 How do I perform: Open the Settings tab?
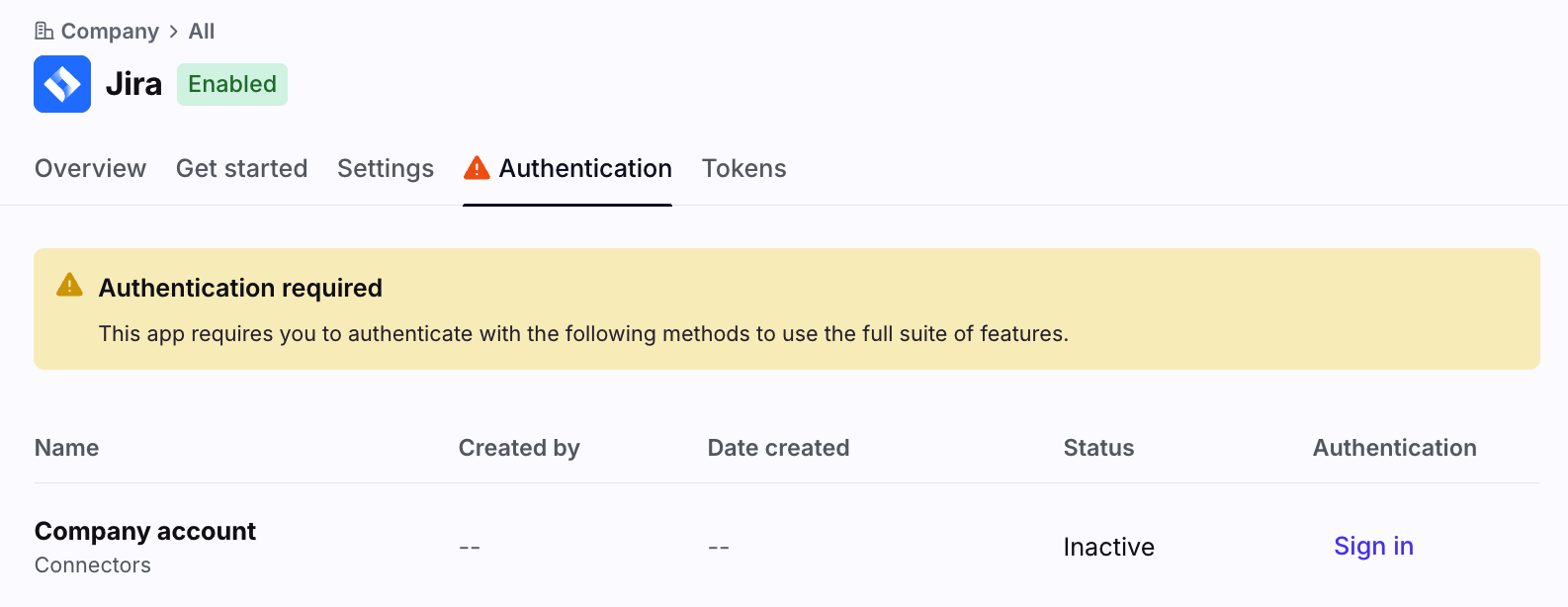(386, 169)
